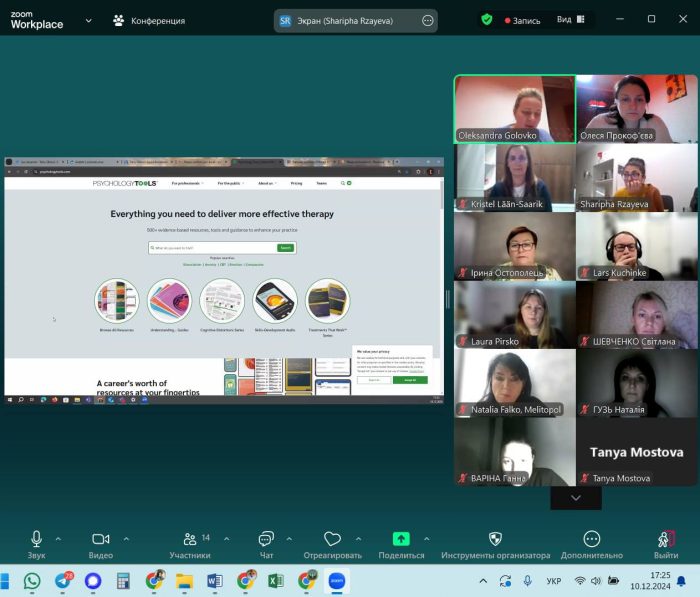
Task: Click the green encryption shield icon
Action: click(487, 19)
